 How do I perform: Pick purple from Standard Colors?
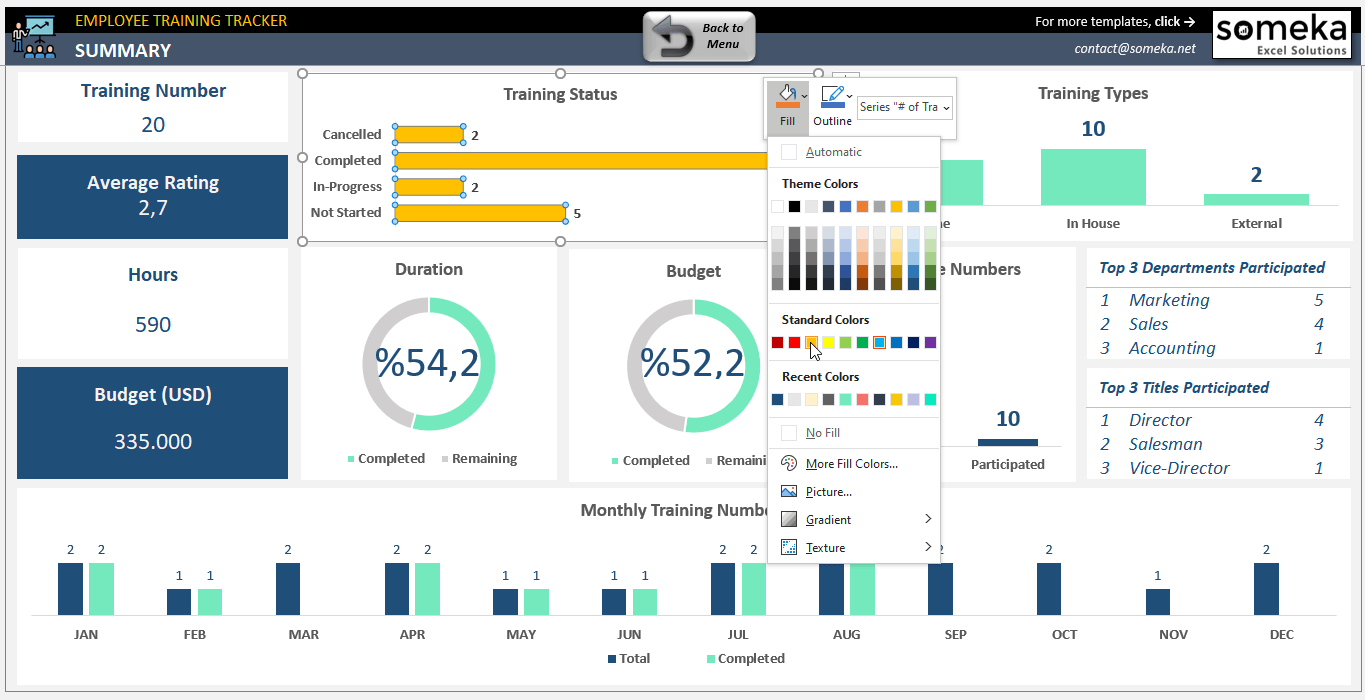click(x=930, y=343)
